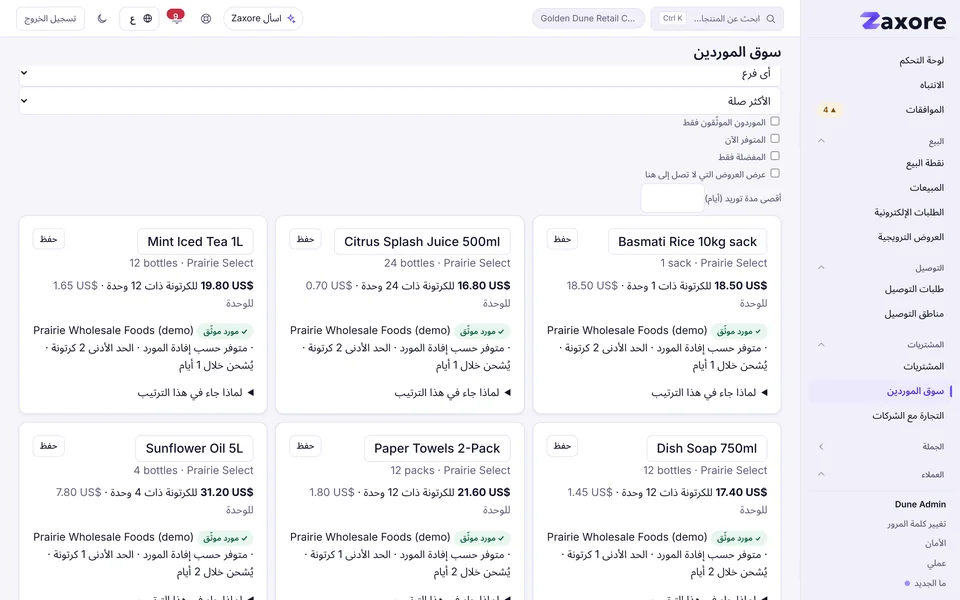This screenshot has width=960, height=600.
Task: Click sparkle icon in Ask Zaxore button
Action: tap(291, 18)
